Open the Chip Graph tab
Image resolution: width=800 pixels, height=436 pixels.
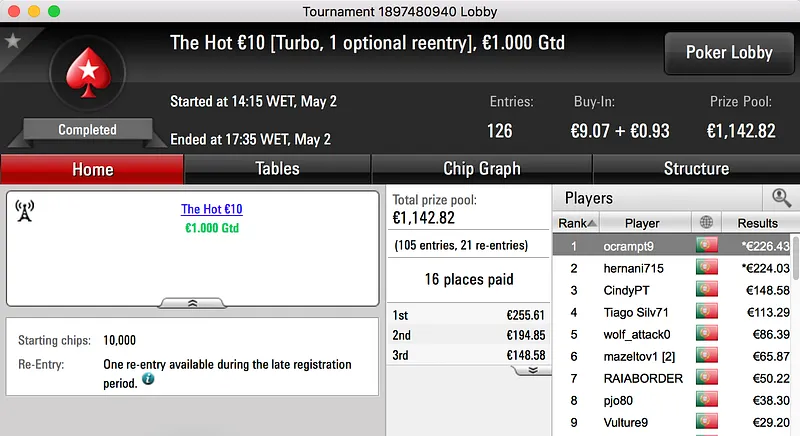481,169
